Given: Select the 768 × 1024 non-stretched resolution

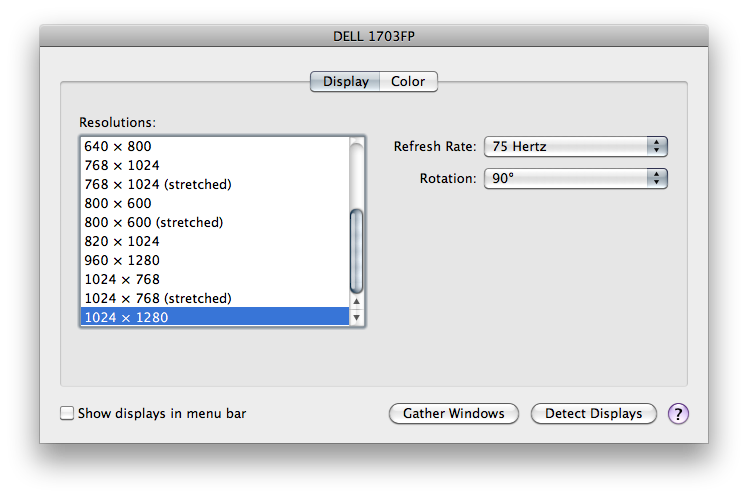Looking at the screenshot, I should point(215,166).
